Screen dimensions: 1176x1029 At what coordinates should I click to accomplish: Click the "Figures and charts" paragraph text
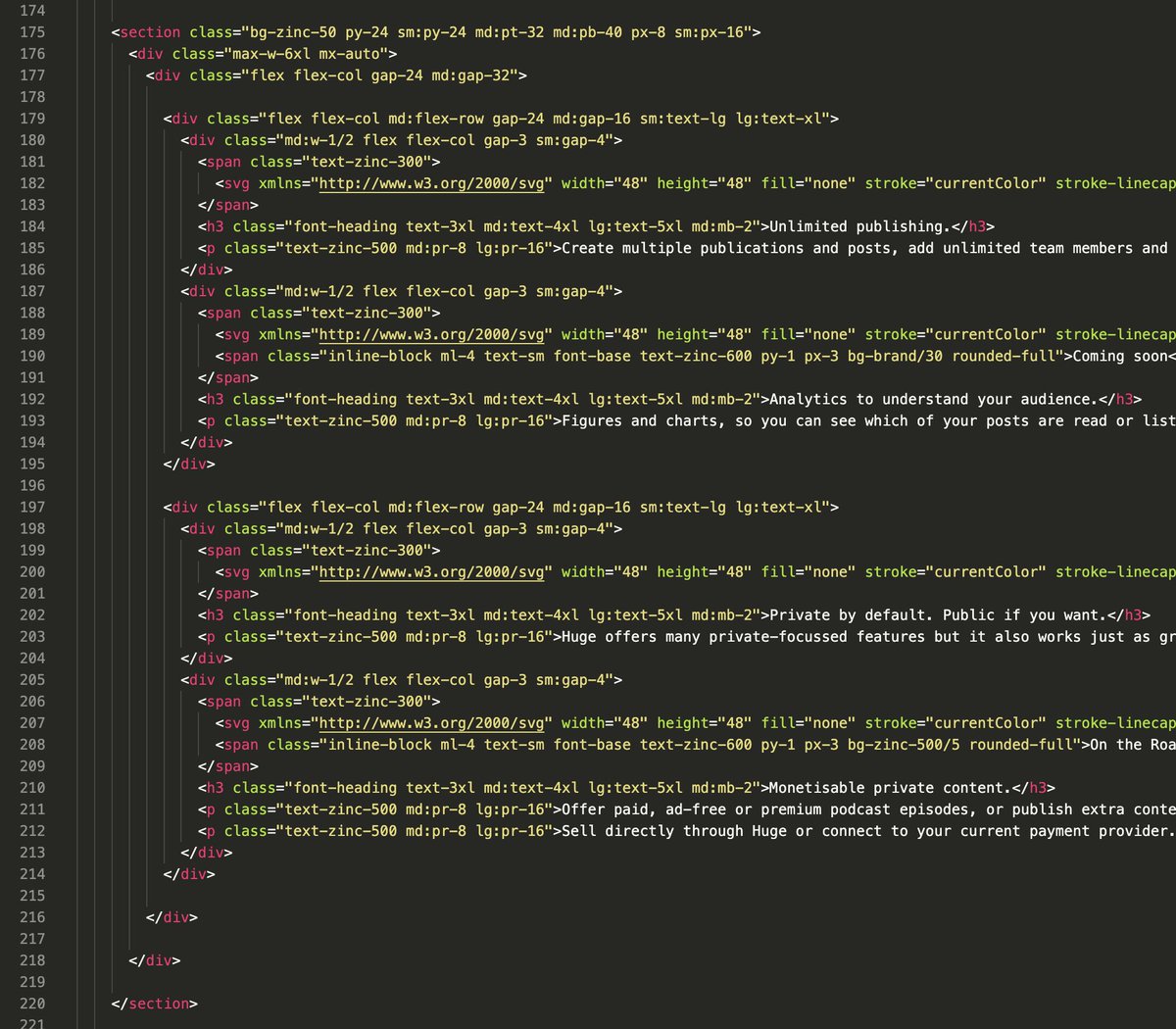point(640,420)
